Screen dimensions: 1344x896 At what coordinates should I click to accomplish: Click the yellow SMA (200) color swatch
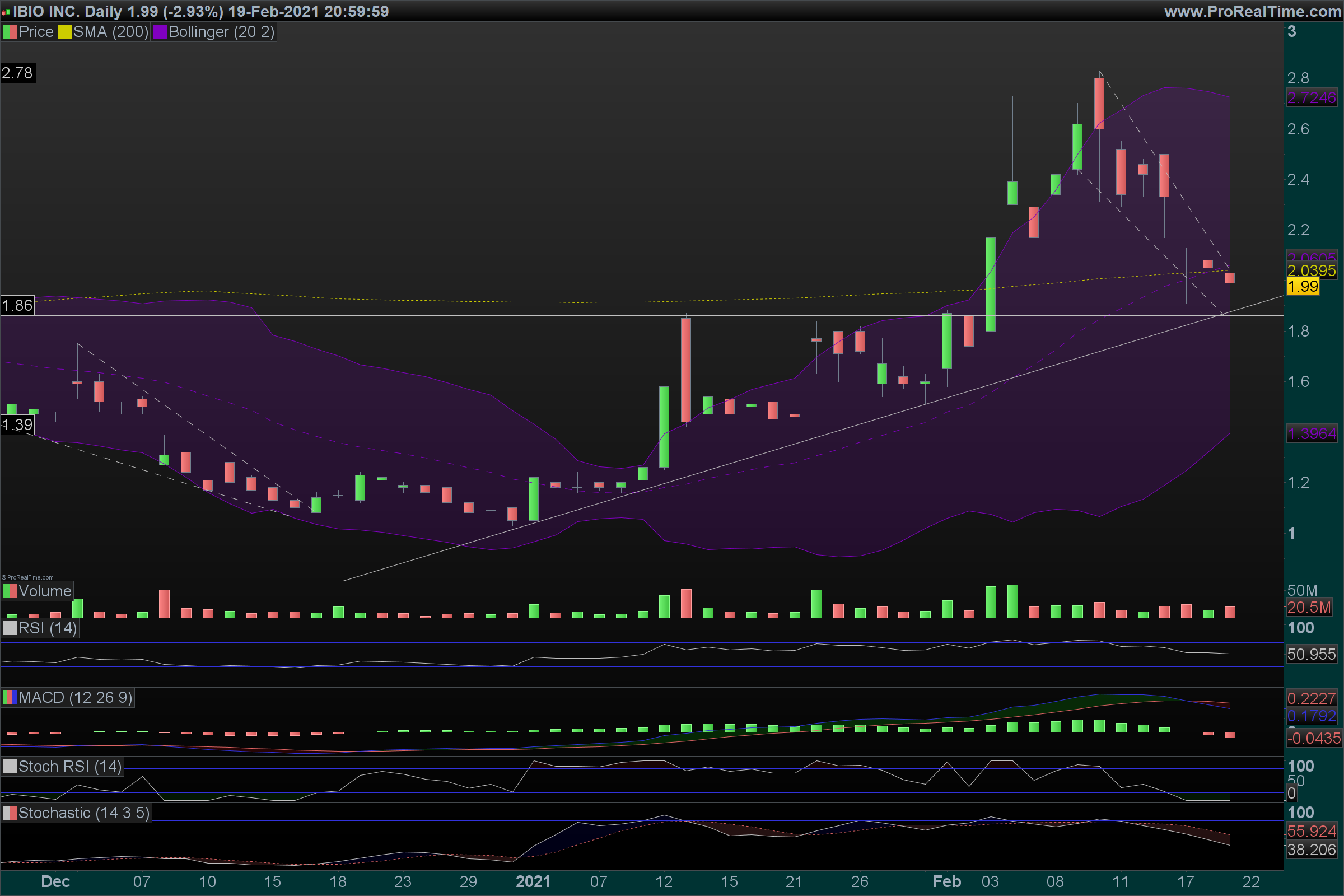click(x=64, y=32)
